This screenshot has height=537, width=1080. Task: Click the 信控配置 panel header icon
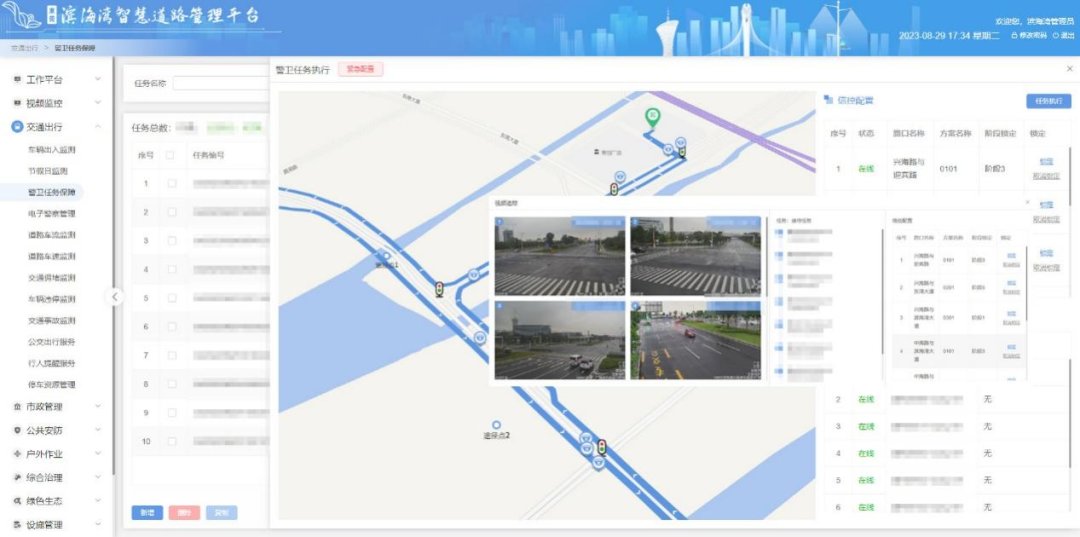(829, 101)
